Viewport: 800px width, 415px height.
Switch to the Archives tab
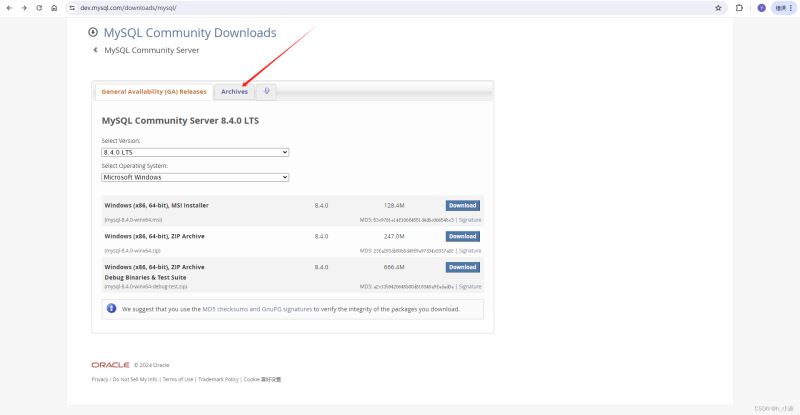coord(234,91)
